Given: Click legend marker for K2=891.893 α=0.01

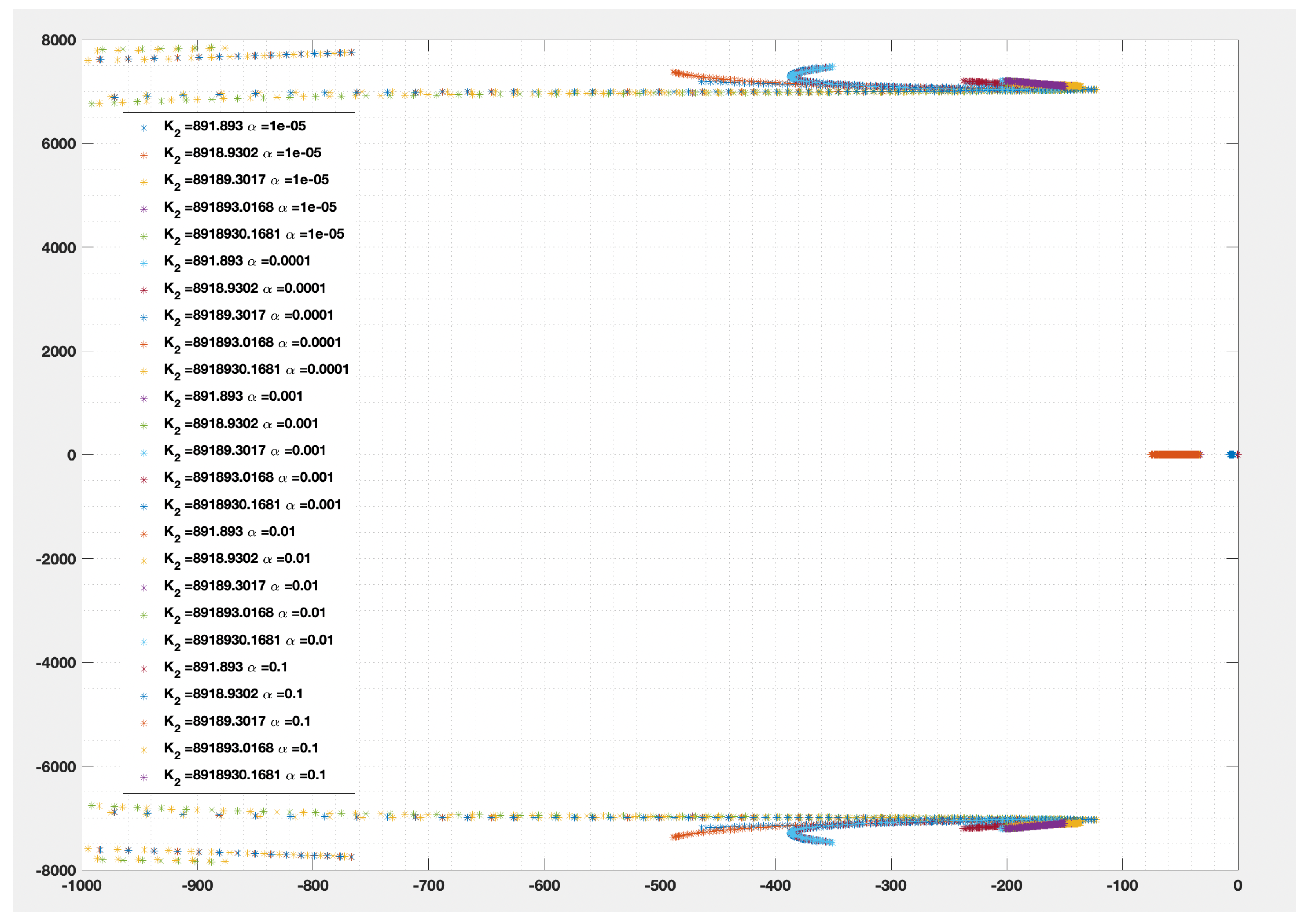Looking at the screenshot, I should [144, 534].
